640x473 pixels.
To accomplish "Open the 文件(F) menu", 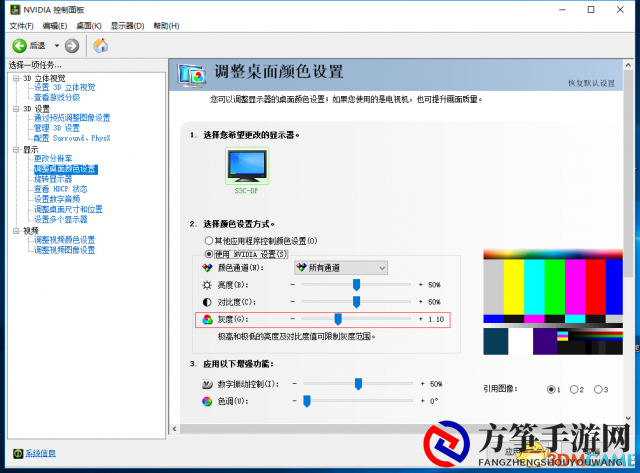I will click(21, 26).
